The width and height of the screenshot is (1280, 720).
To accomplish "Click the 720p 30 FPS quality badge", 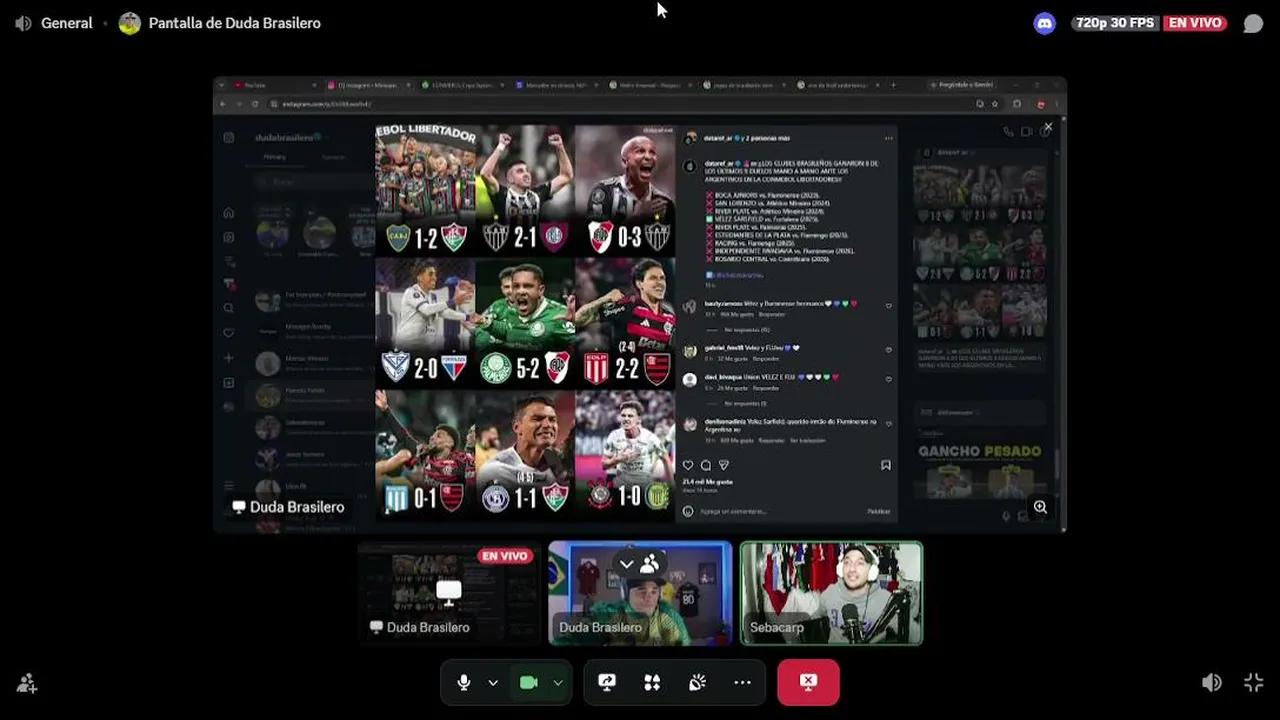I will tap(1114, 23).
